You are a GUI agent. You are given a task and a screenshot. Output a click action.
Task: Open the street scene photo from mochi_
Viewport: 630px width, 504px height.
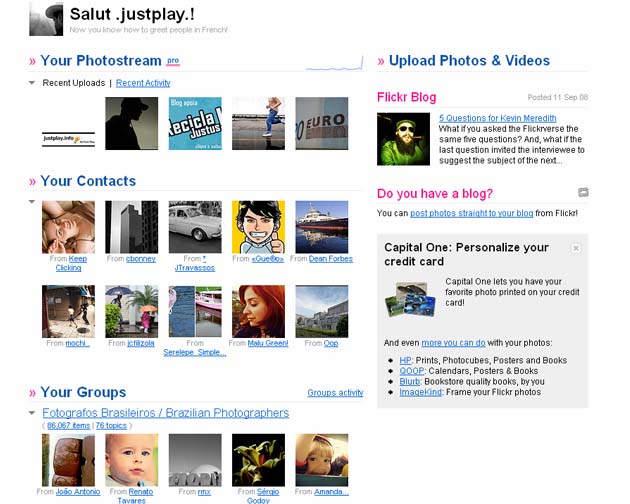click(69, 311)
